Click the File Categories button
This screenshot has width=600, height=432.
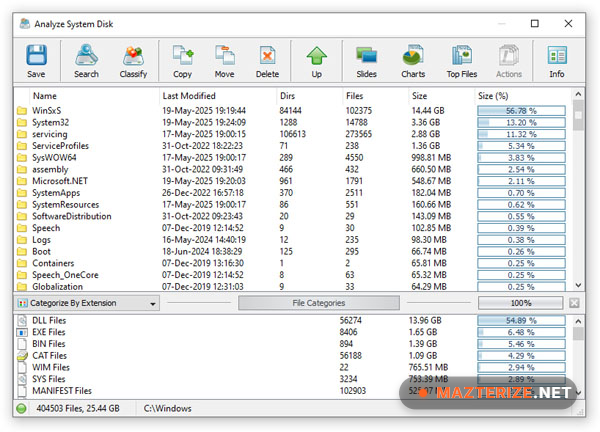(x=319, y=303)
